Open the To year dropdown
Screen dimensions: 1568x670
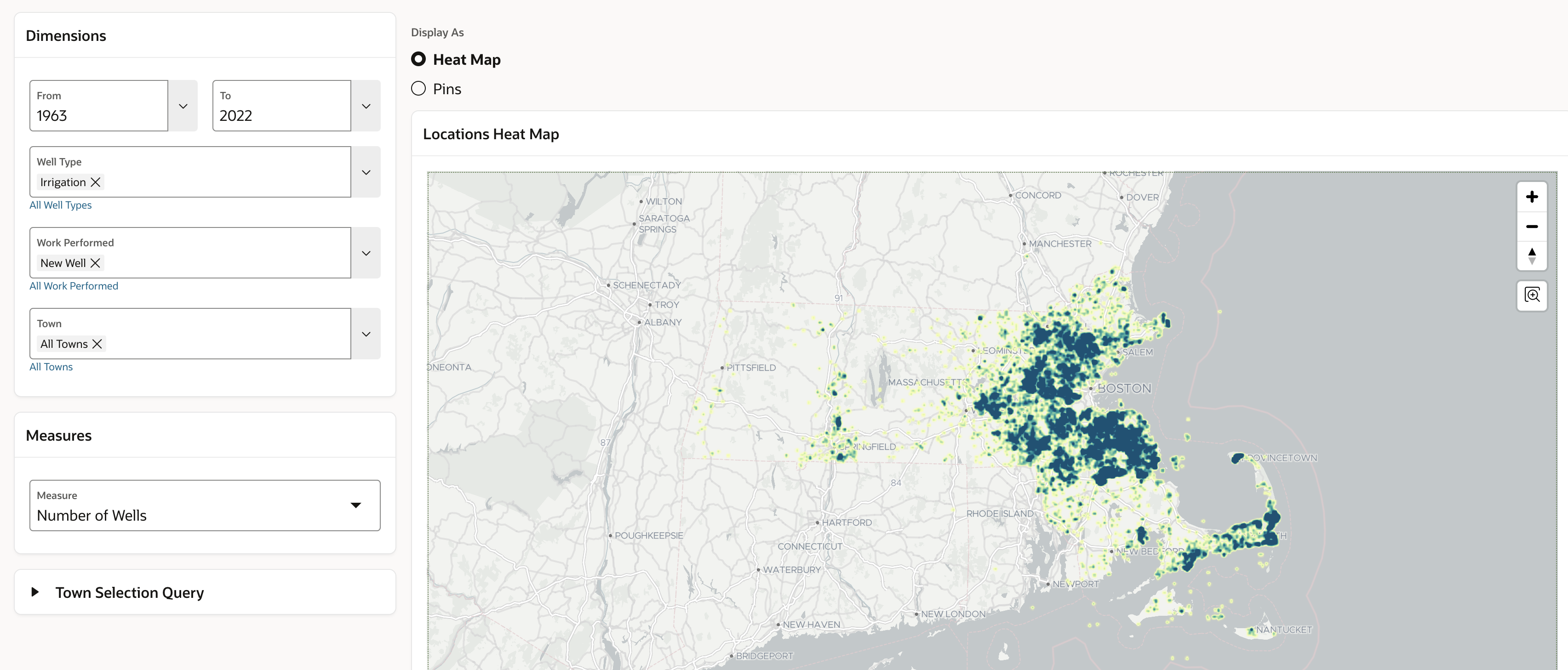coord(366,106)
